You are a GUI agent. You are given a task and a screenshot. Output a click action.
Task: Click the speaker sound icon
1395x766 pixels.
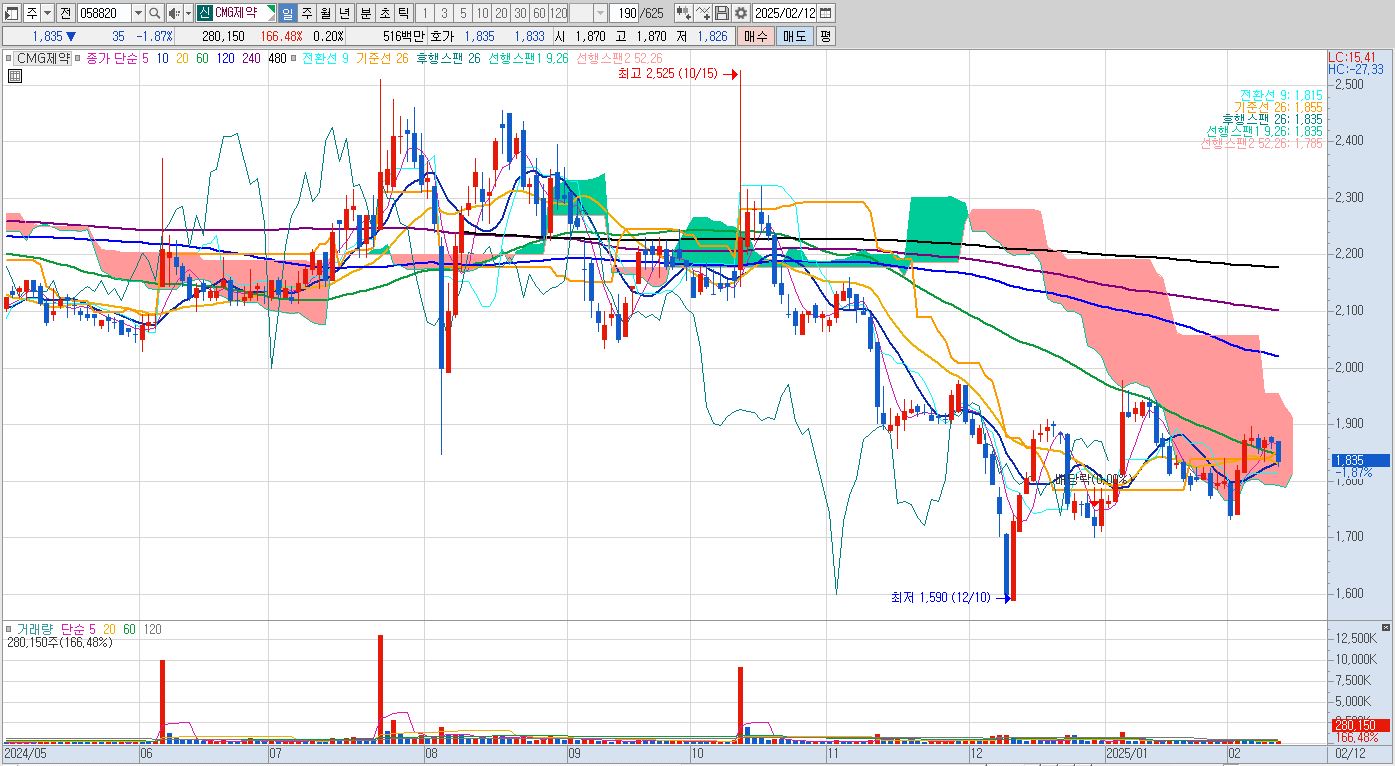pos(174,13)
